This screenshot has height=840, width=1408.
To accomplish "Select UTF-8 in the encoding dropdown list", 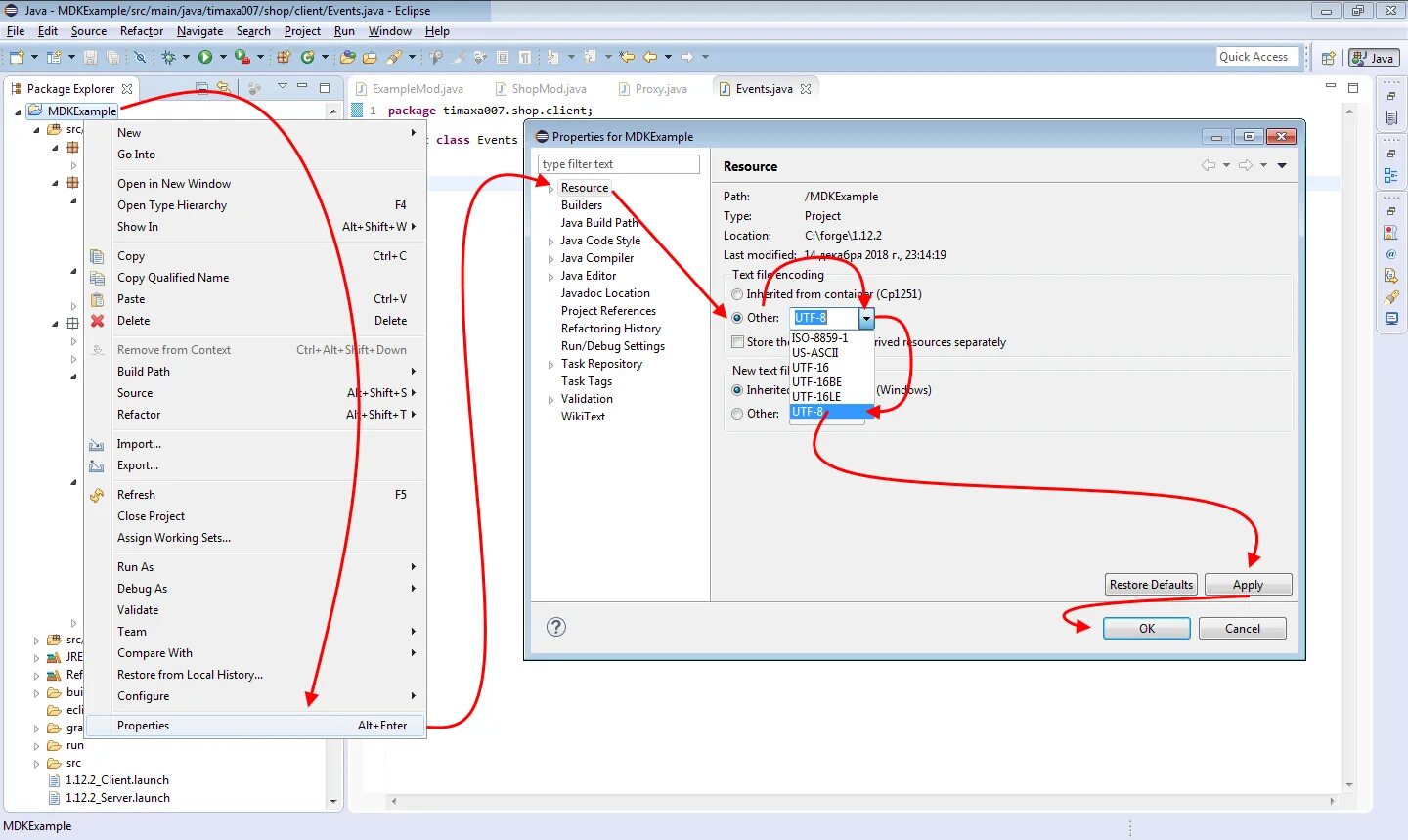I will (831, 412).
